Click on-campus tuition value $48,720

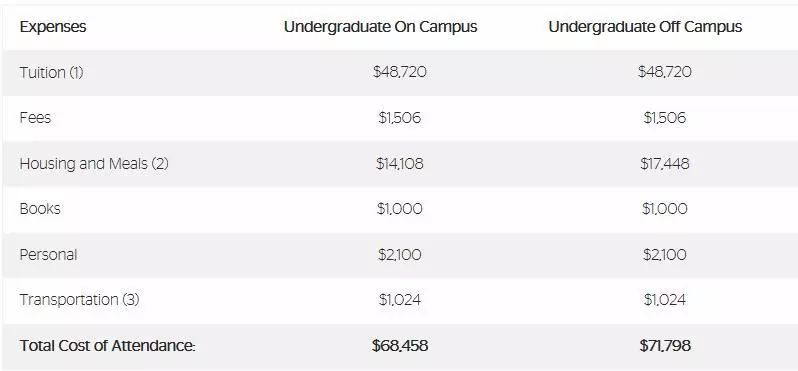click(400, 72)
